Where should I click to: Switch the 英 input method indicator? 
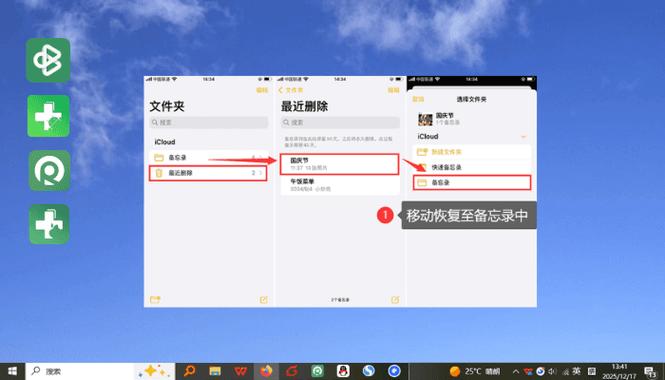(576, 372)
